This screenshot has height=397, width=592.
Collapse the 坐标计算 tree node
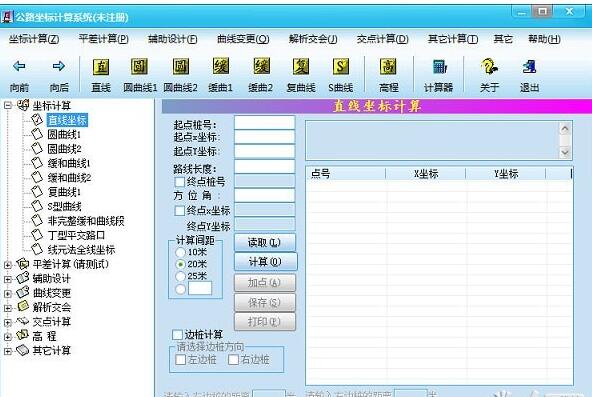[x=8, y=105]
